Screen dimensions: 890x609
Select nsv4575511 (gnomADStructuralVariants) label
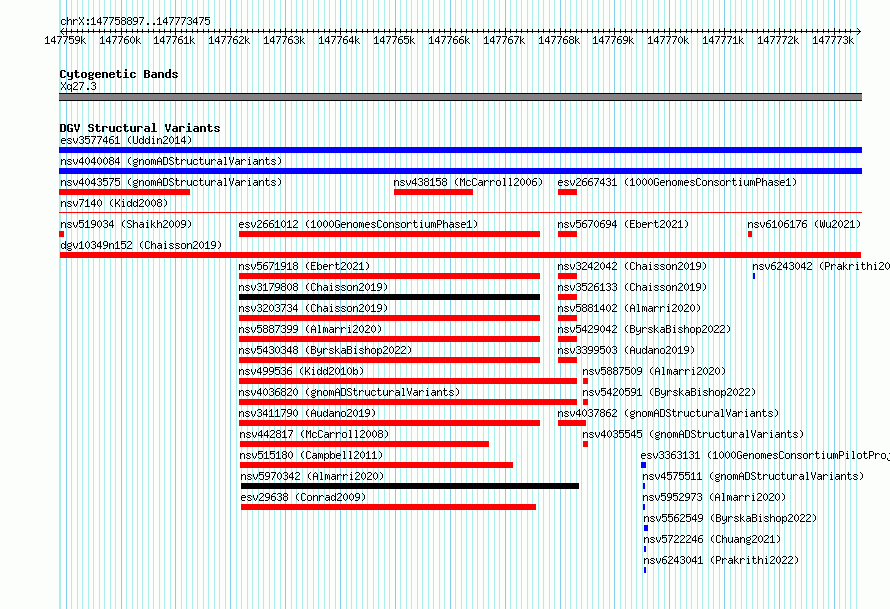coord(753,476)
